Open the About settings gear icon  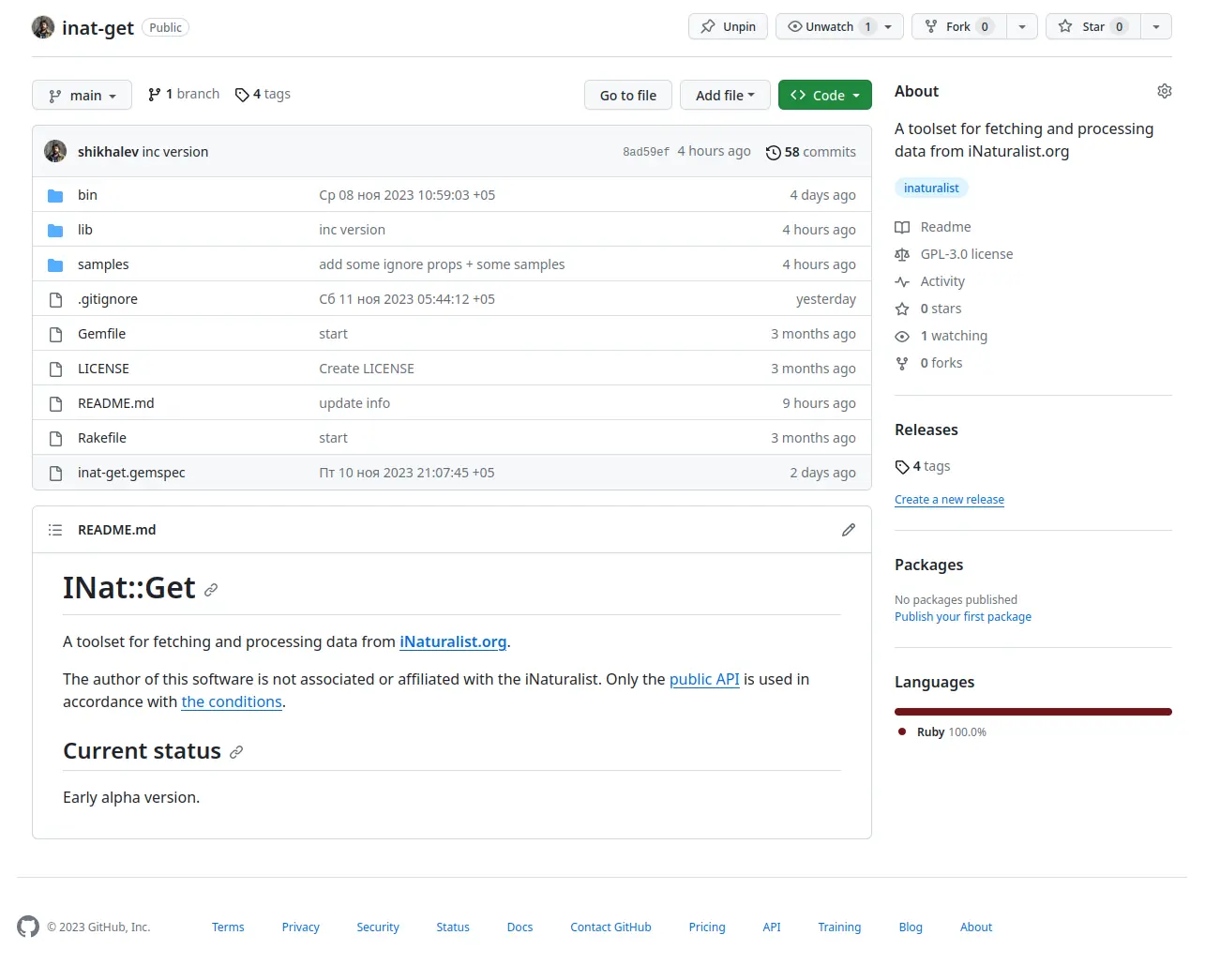point(1165,91)
